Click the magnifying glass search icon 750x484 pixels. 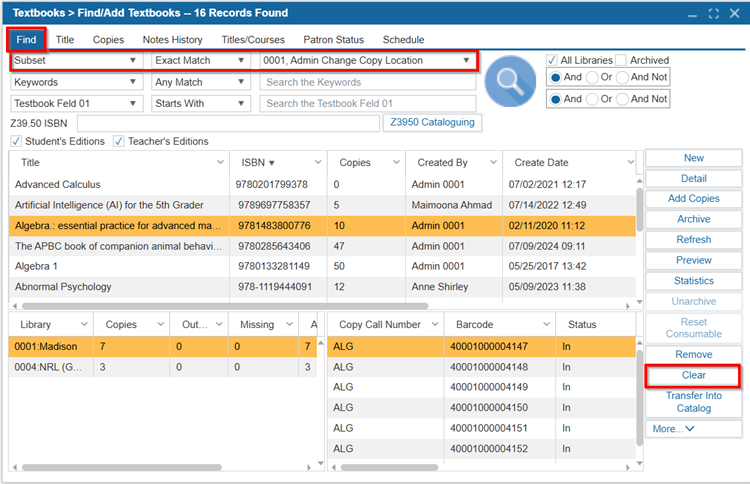[x=510, y=81]
